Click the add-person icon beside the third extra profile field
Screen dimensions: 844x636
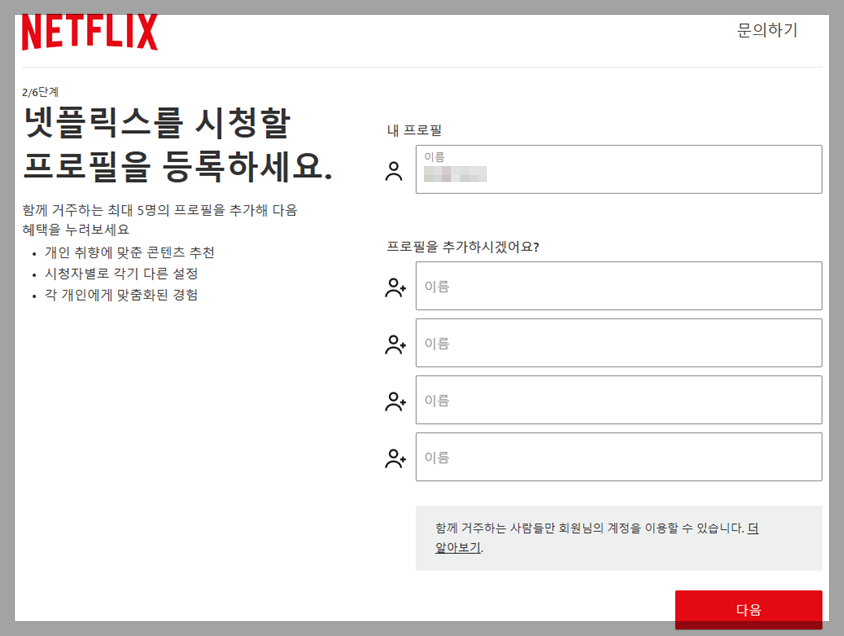395,401
